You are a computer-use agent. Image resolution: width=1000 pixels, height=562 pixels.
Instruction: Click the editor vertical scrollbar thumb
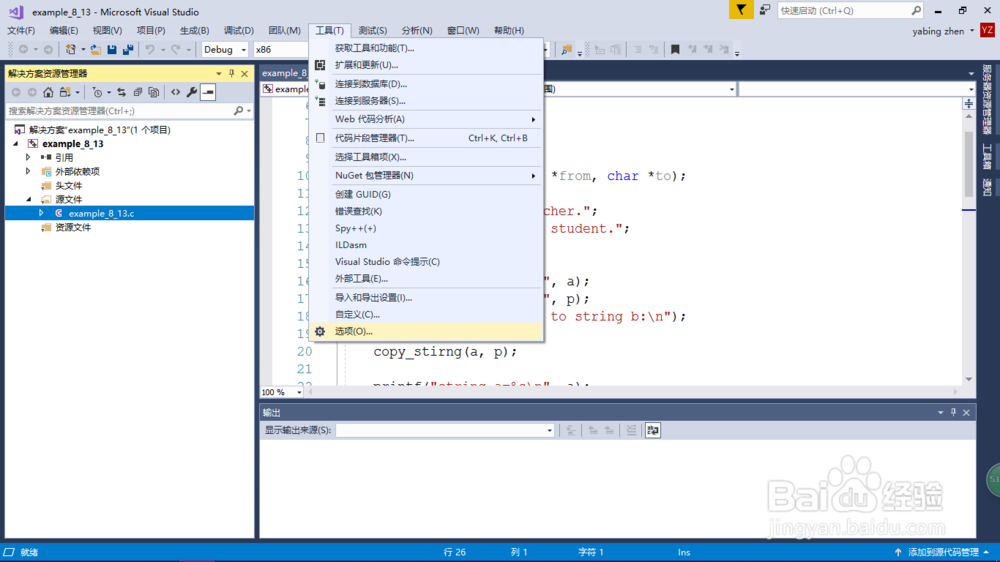[x=969, y=165]
